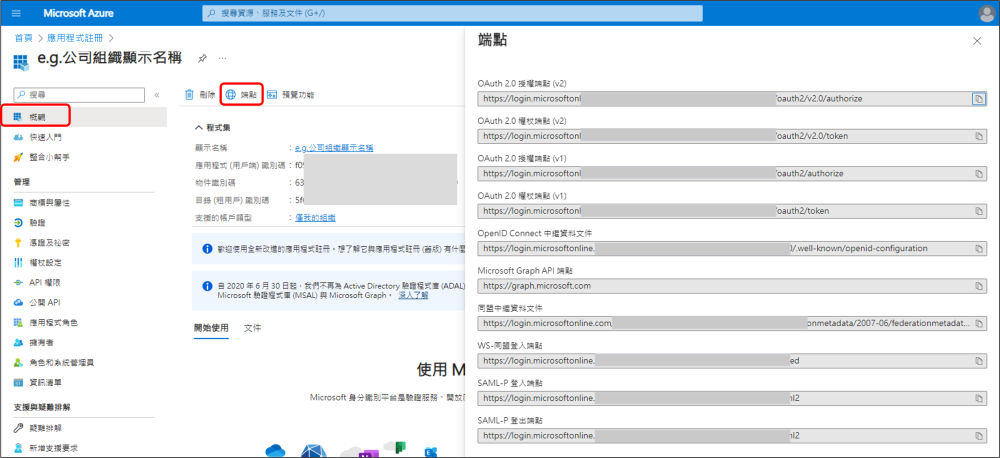Click the 深入了解 learn more link

click(413, 295)
